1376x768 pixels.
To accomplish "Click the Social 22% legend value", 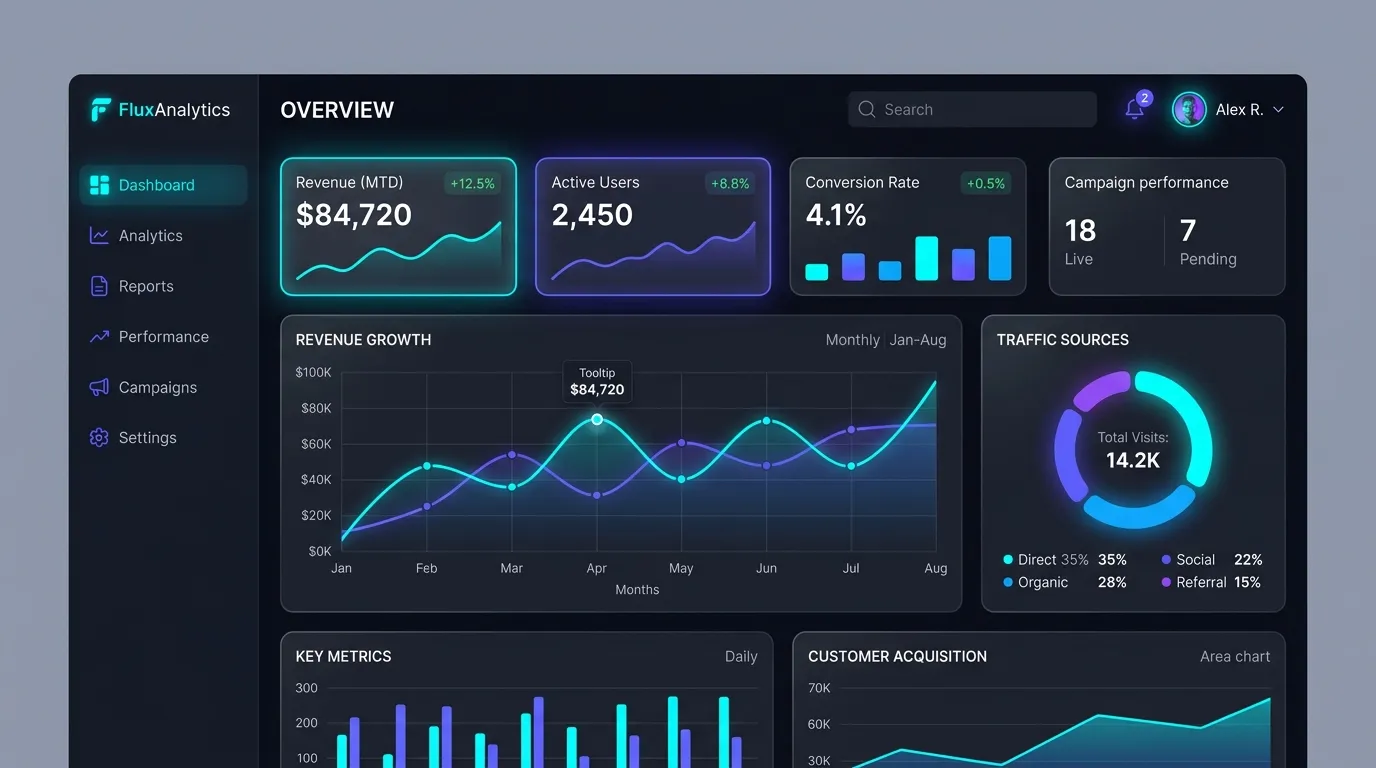I will click(x=1248, y=560).
